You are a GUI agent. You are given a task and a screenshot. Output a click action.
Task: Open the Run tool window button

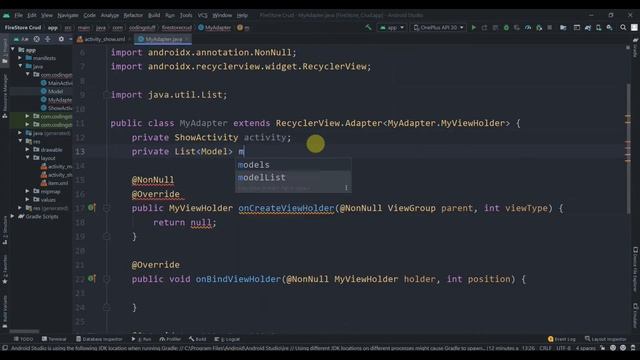coord(142,339)
